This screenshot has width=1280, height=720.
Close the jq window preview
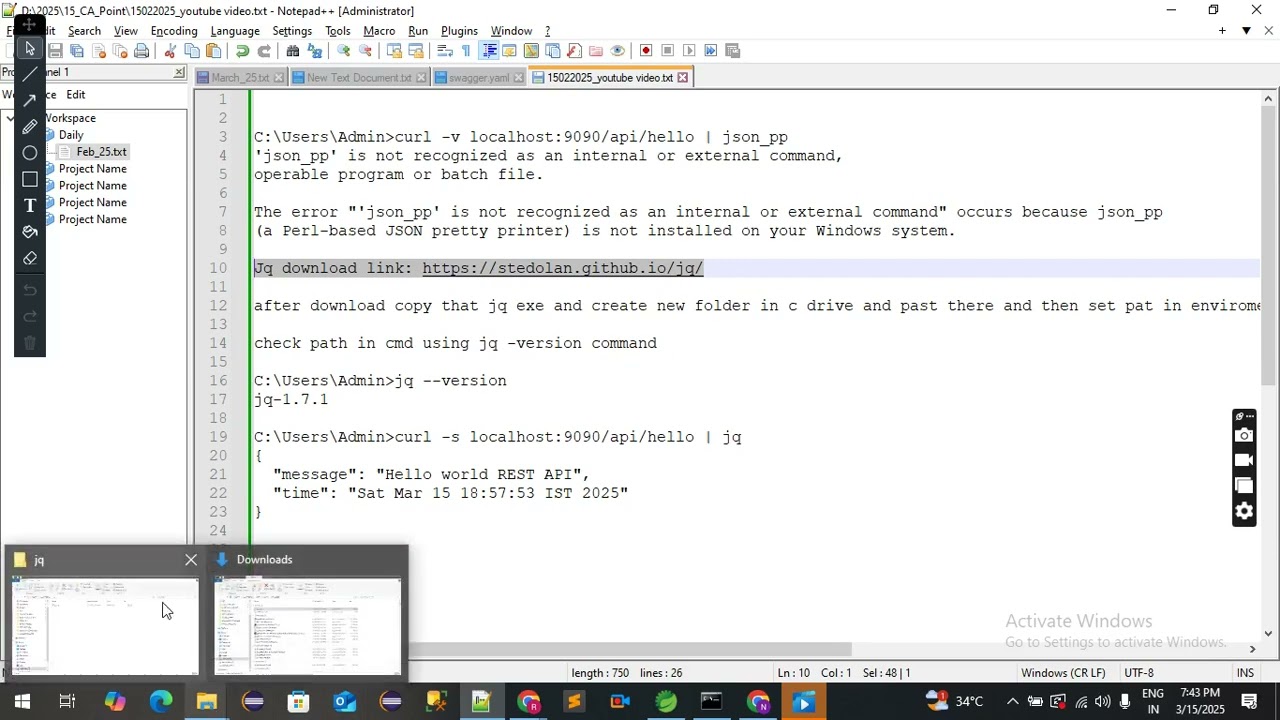point(191,560)
